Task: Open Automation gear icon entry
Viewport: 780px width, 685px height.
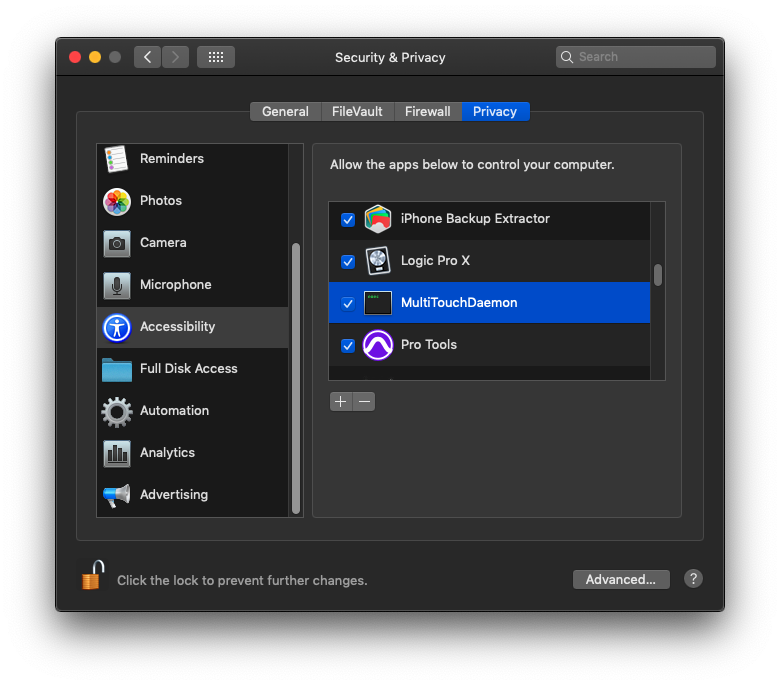Action: pos(117,411)
